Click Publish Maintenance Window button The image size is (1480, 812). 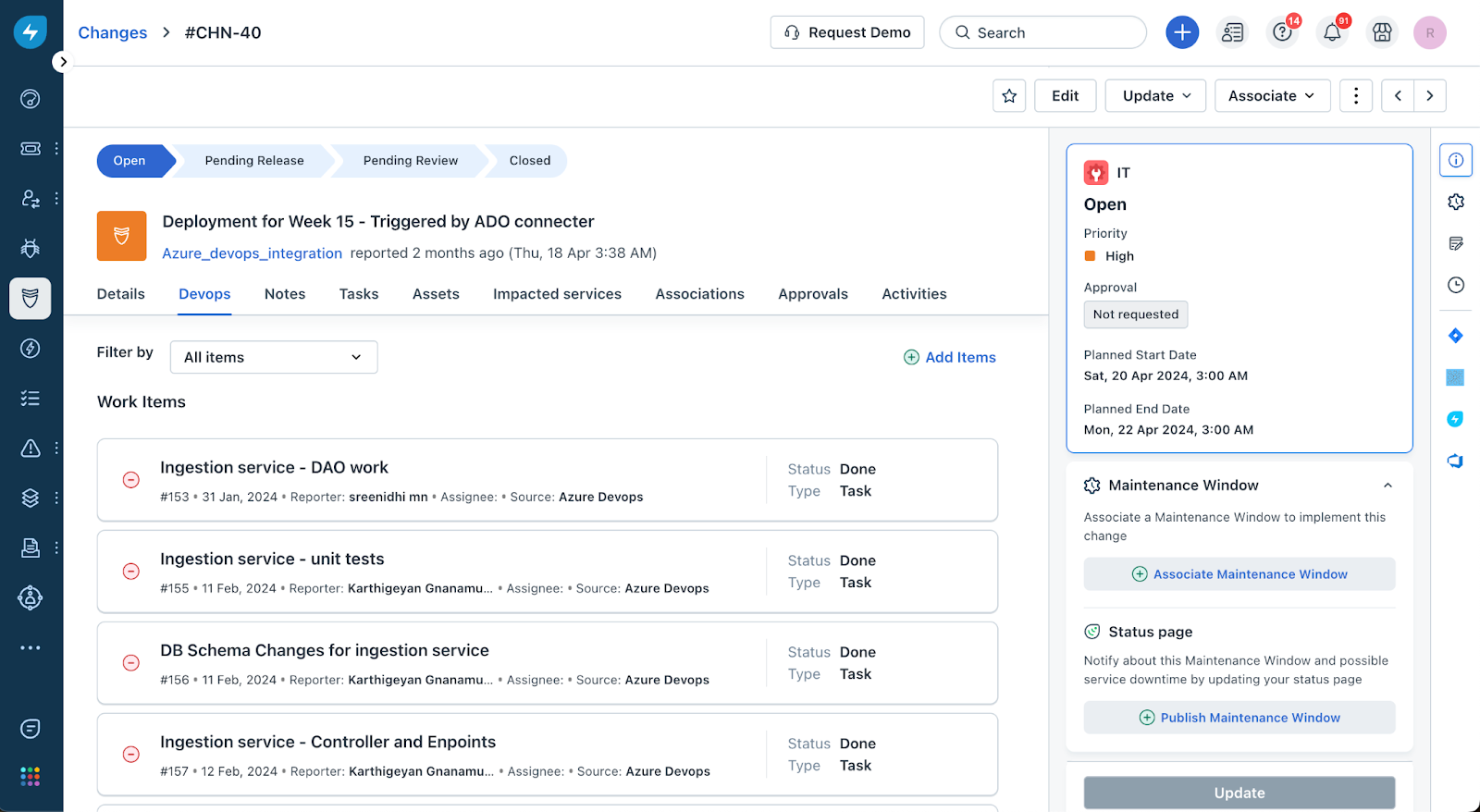(1239, 718)
